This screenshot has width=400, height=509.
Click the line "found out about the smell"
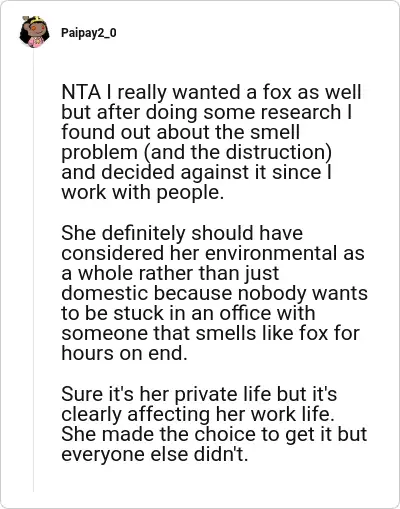pyautogui.click(x=180, y=132)
